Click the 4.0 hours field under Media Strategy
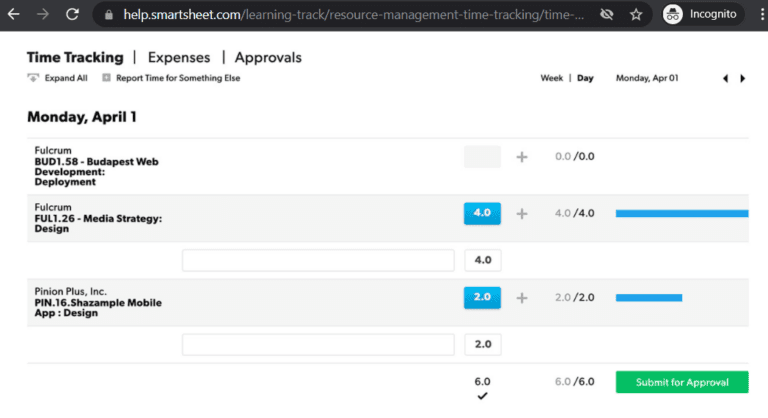Screen dimensions: 768x418 pyautogui.click(x=482, y=260)
